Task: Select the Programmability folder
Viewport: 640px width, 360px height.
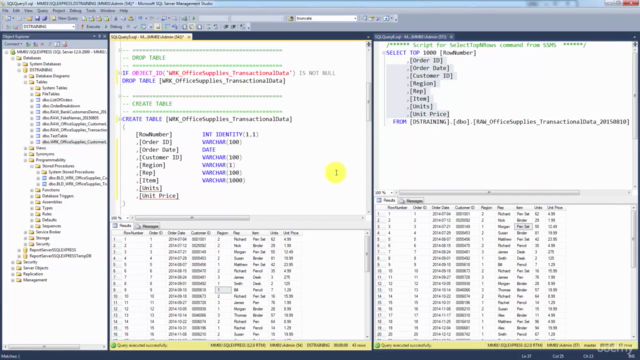Action: [x=51, y=160]
